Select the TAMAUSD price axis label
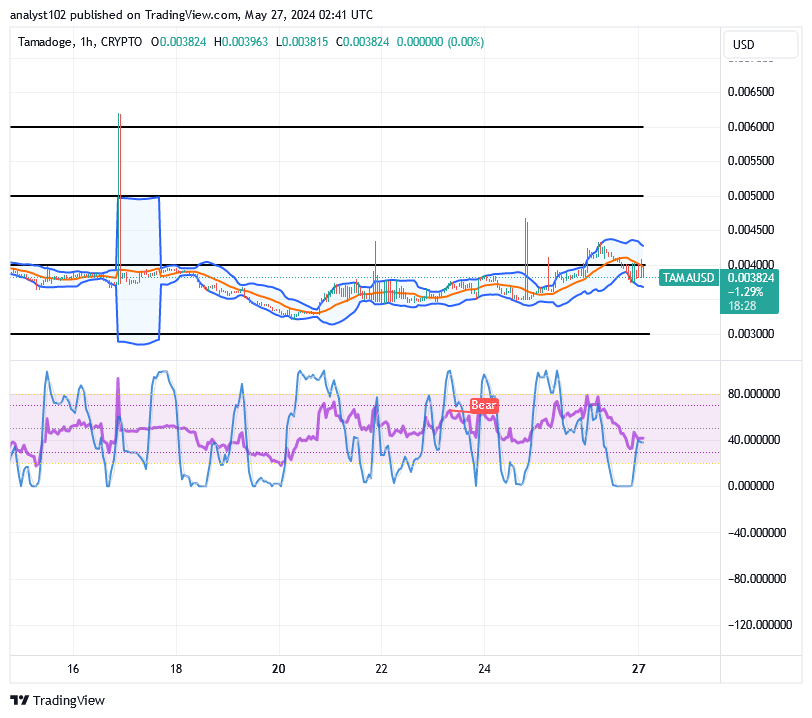The height and width of the screenshot is (718, 812). click(x=689, y=278)
